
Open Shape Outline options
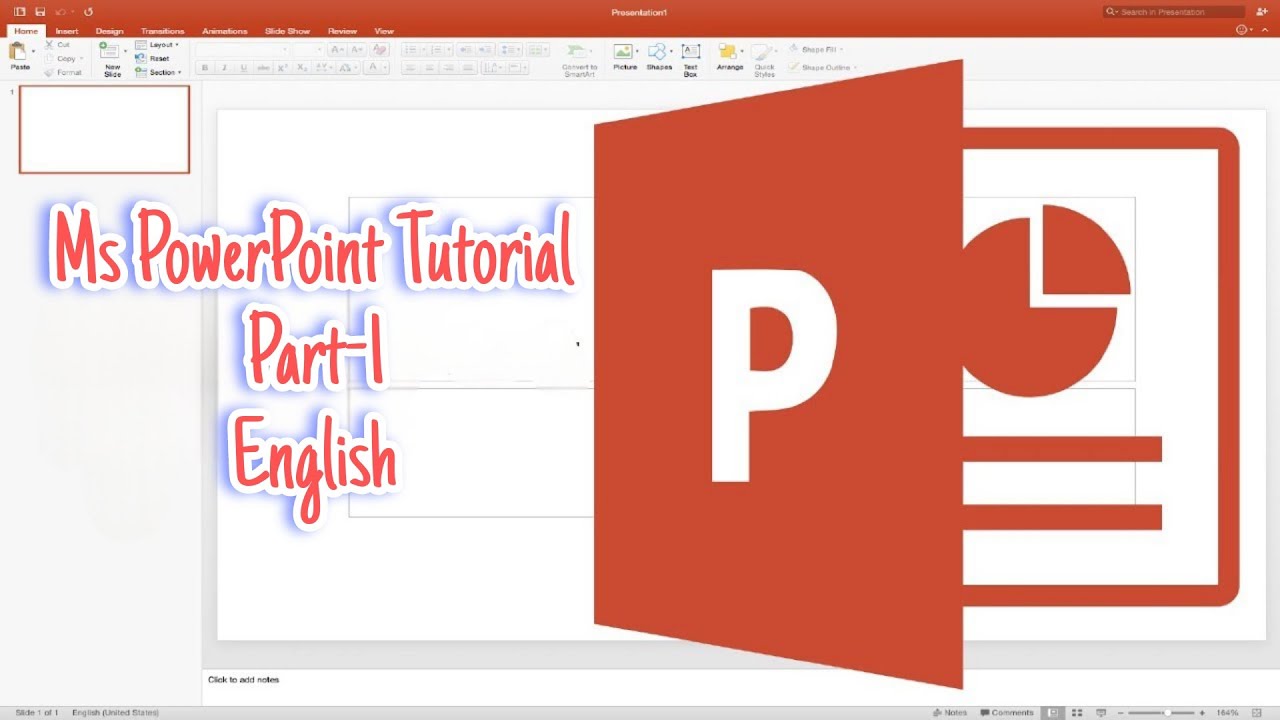point(822,67)
